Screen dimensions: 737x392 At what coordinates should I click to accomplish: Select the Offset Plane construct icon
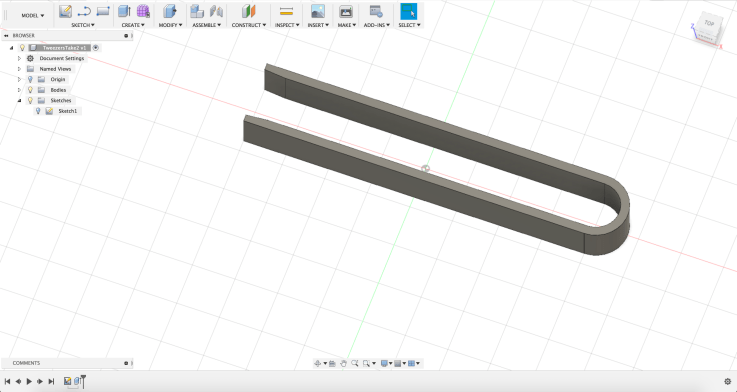tap(248, 11)
